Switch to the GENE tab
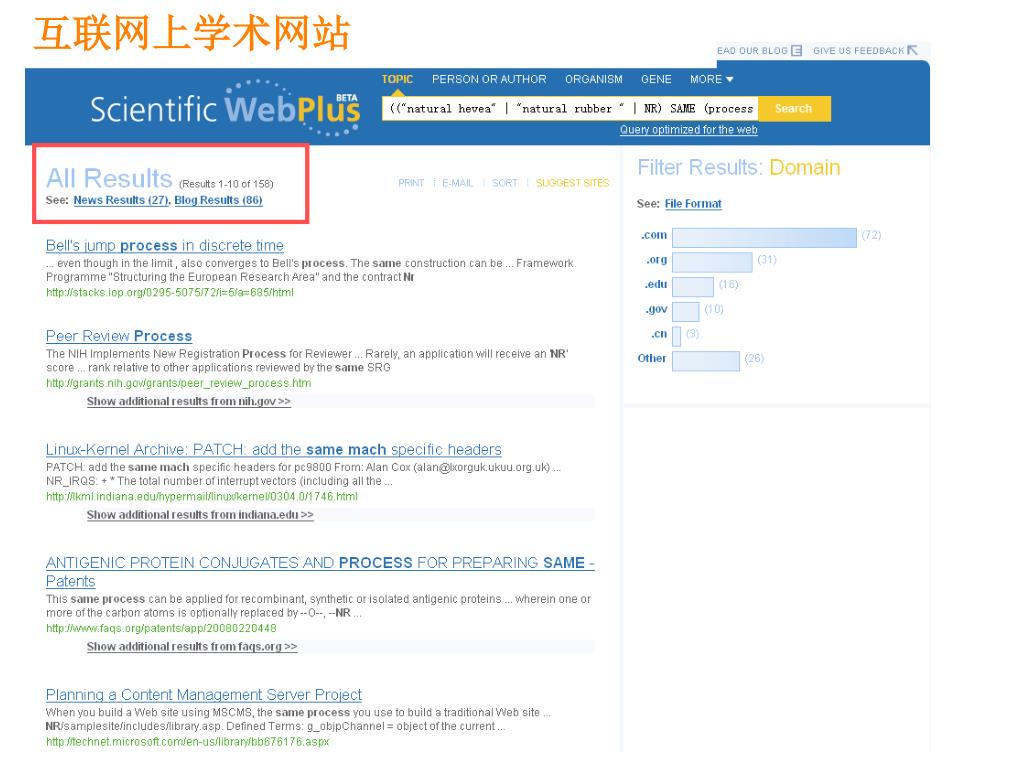 tap(656, 79)
